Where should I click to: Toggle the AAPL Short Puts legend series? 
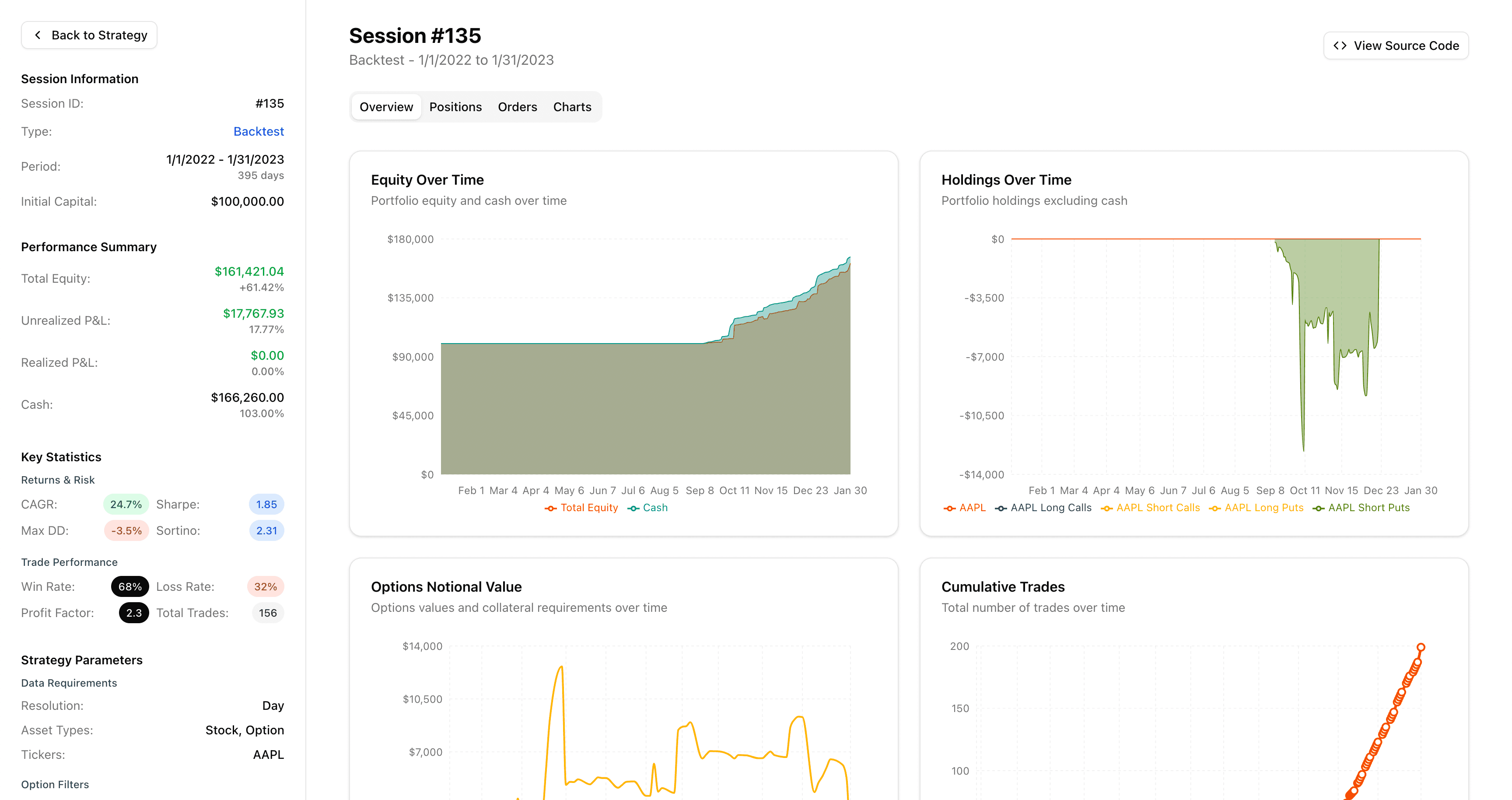coord(1361,508)
